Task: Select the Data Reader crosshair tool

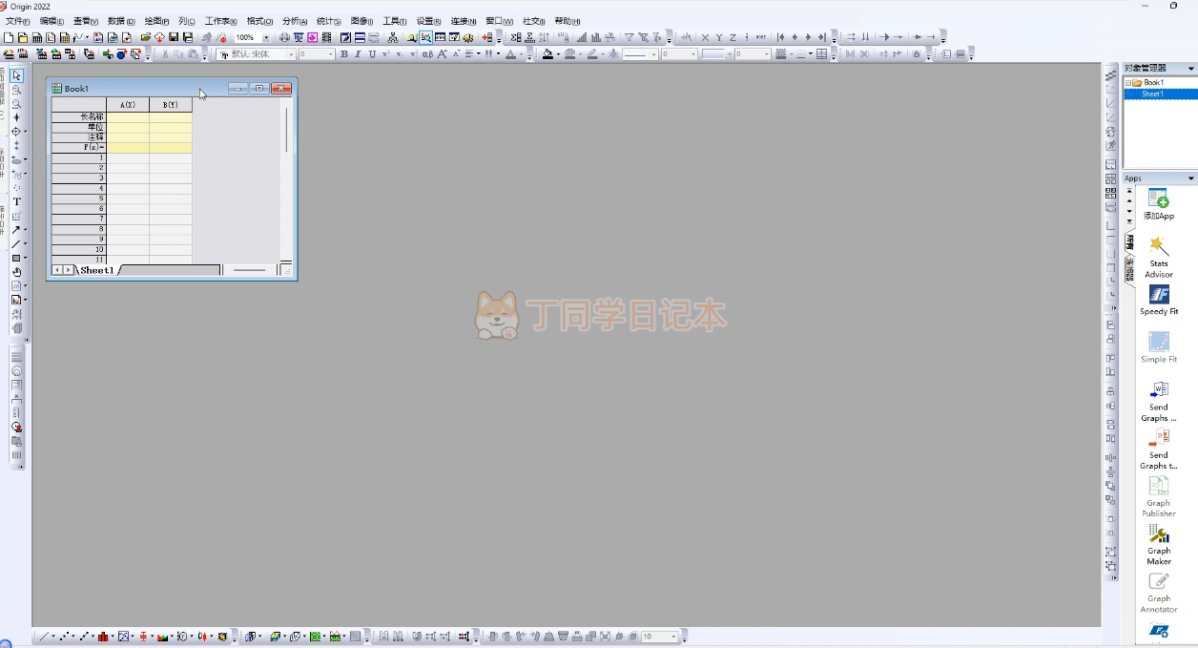Action: pos(15,131)
